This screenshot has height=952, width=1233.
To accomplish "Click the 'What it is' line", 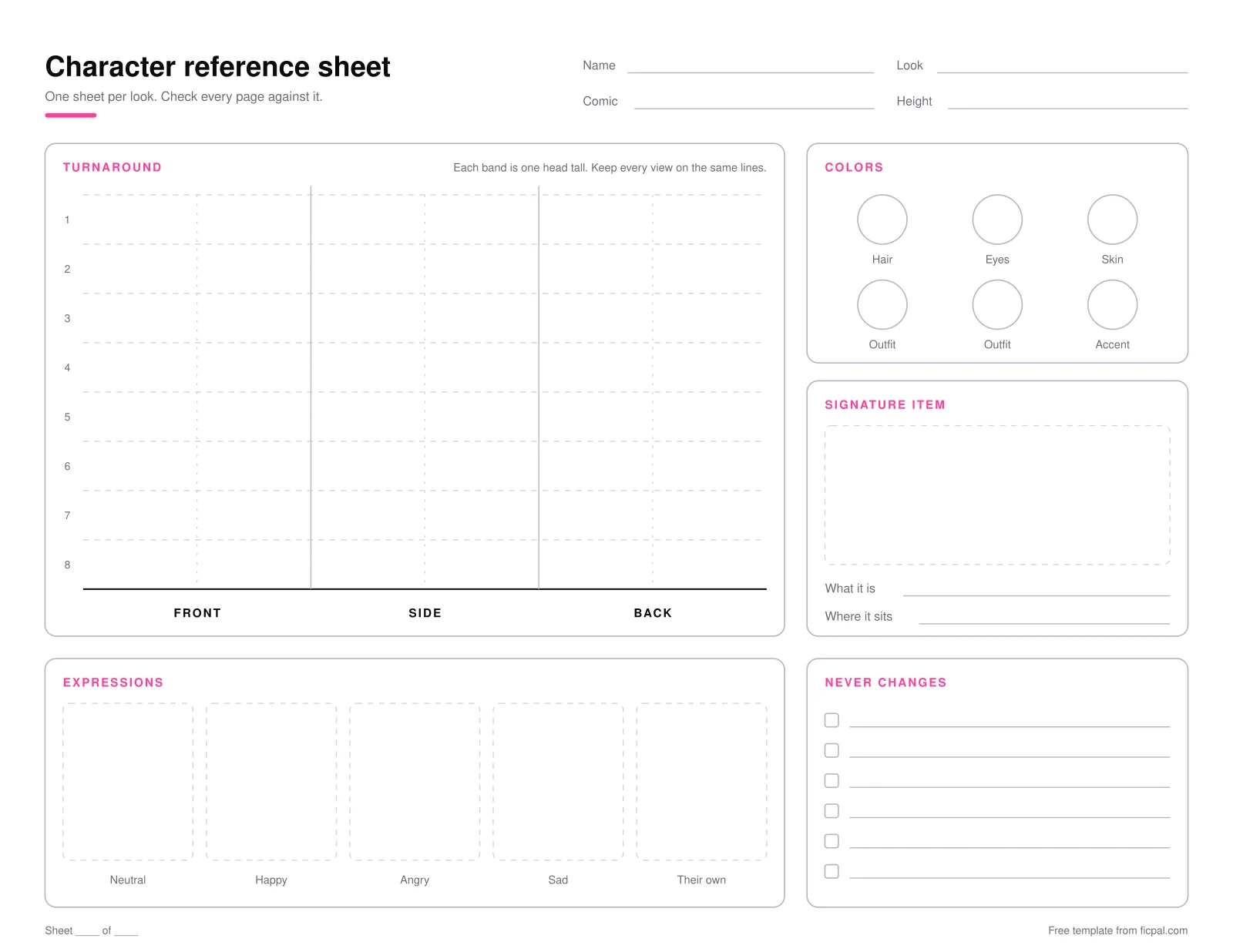I will (x=1036, y=595).
